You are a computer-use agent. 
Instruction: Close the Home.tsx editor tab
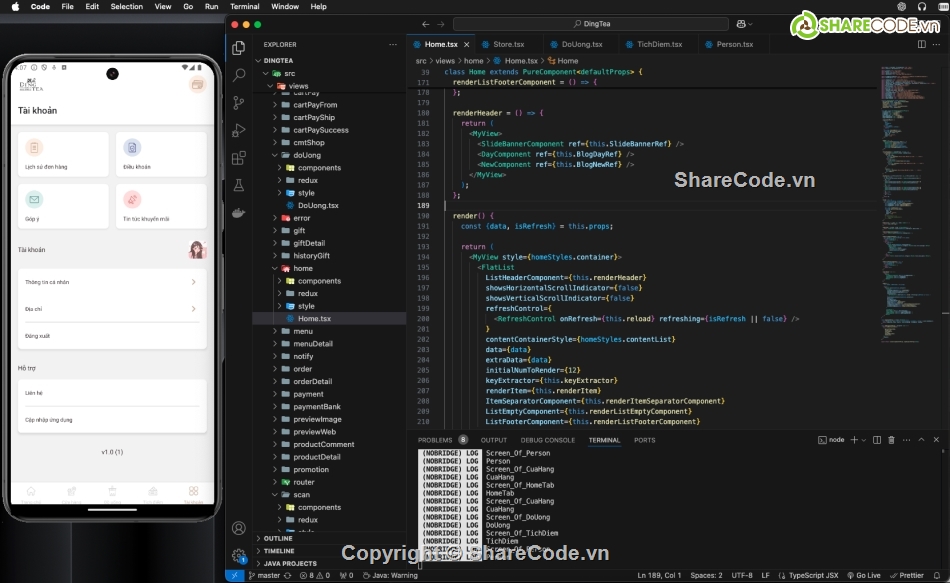point(467,45)
